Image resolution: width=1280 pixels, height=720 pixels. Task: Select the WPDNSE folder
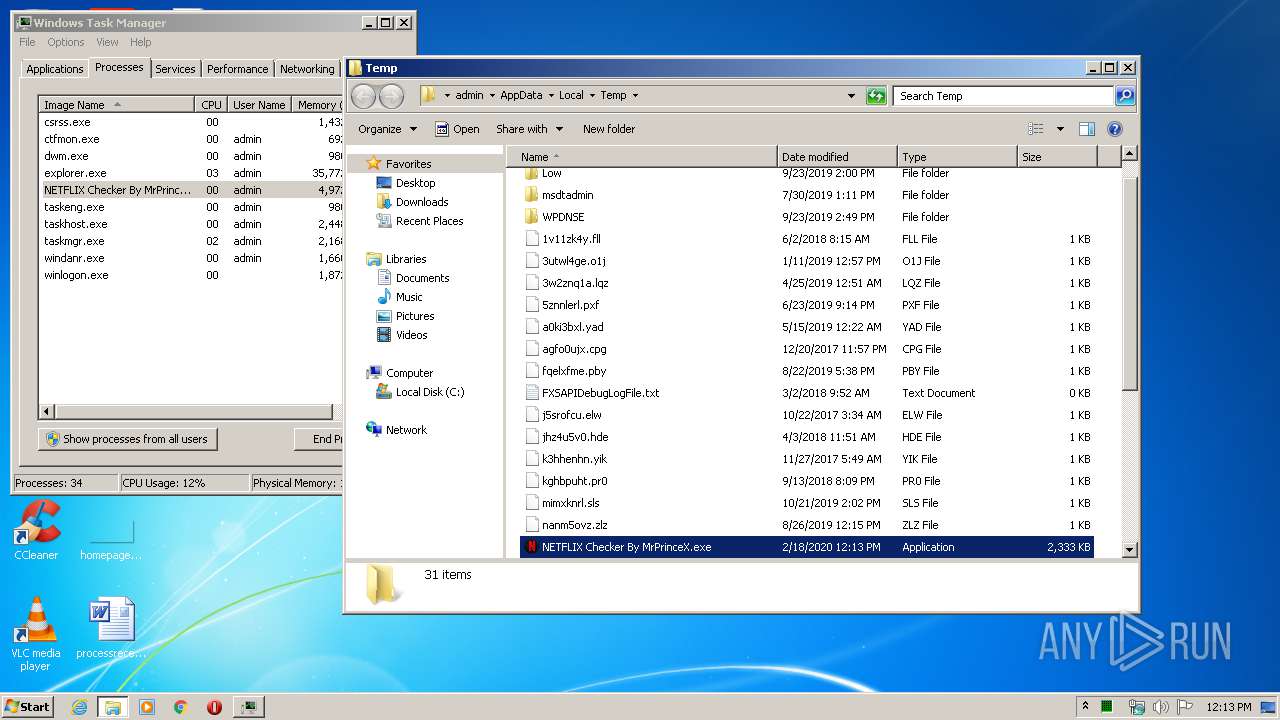pyautogui.click(x=563, y=217)
